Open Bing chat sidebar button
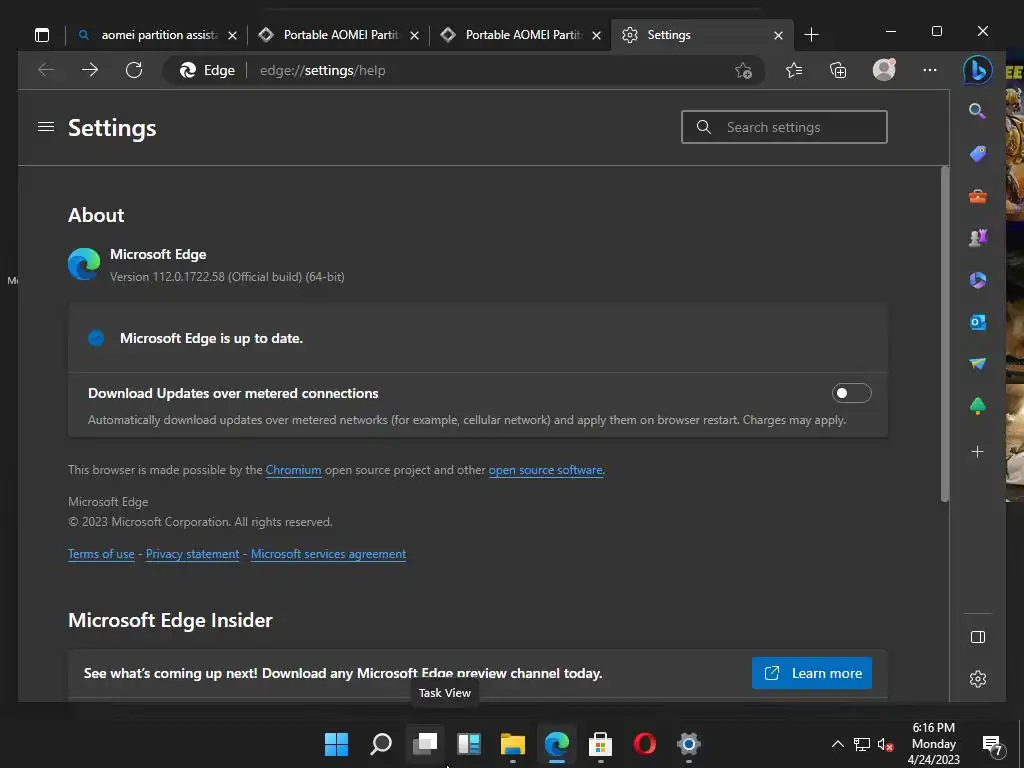 [x=978, y=71]
